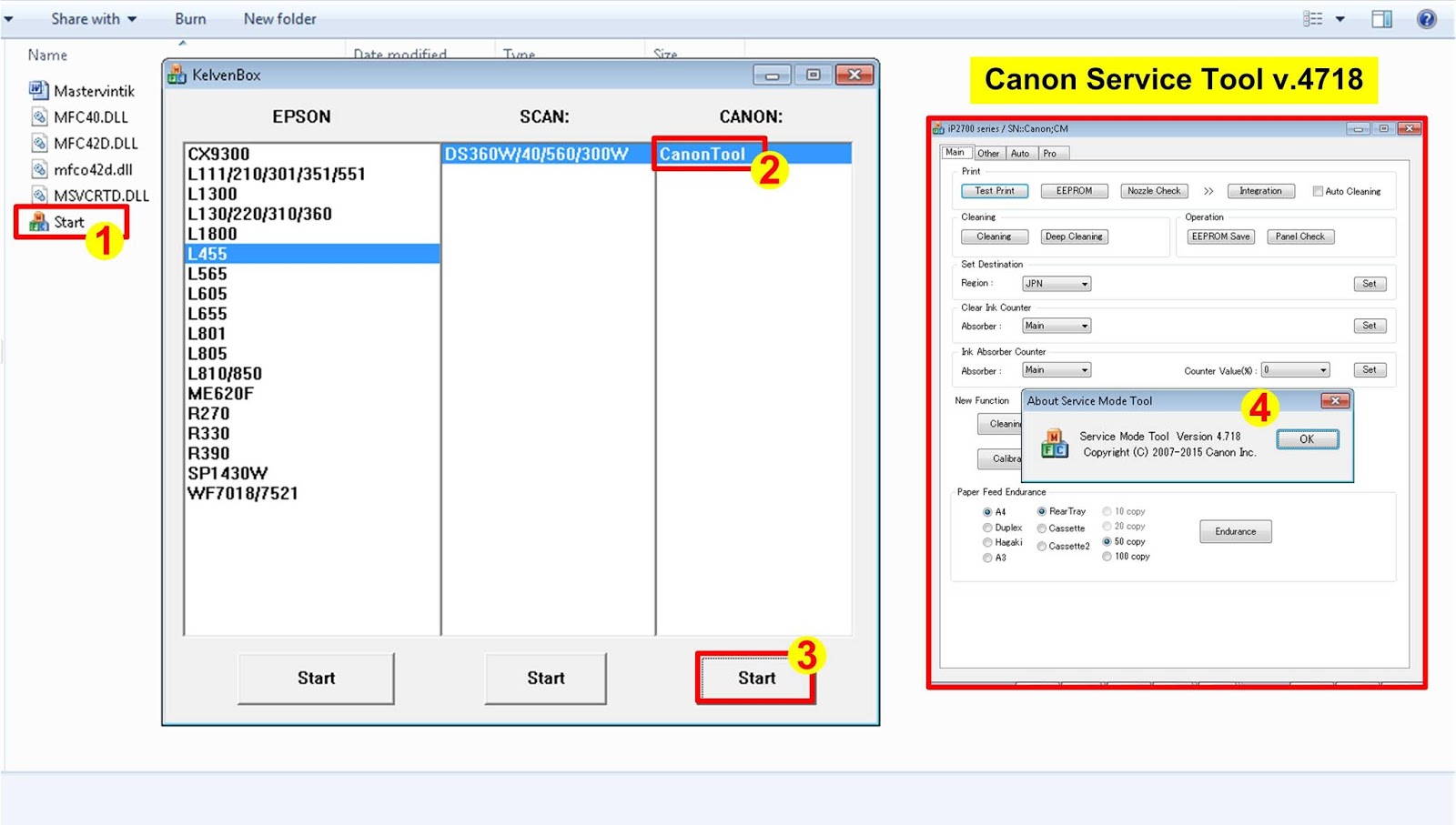Select the Cassette2 radio button
Viewport: 1456px width, 825px height.
1042,546
